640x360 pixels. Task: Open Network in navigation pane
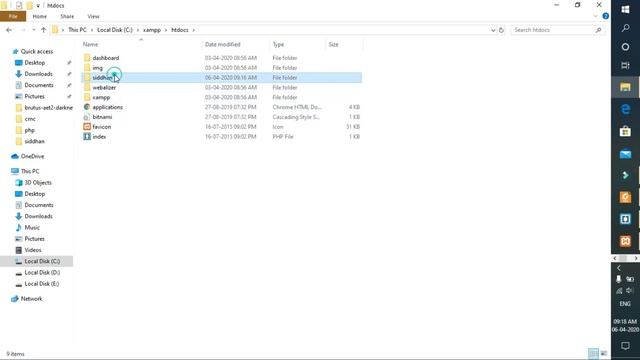(x=31, y=299)
